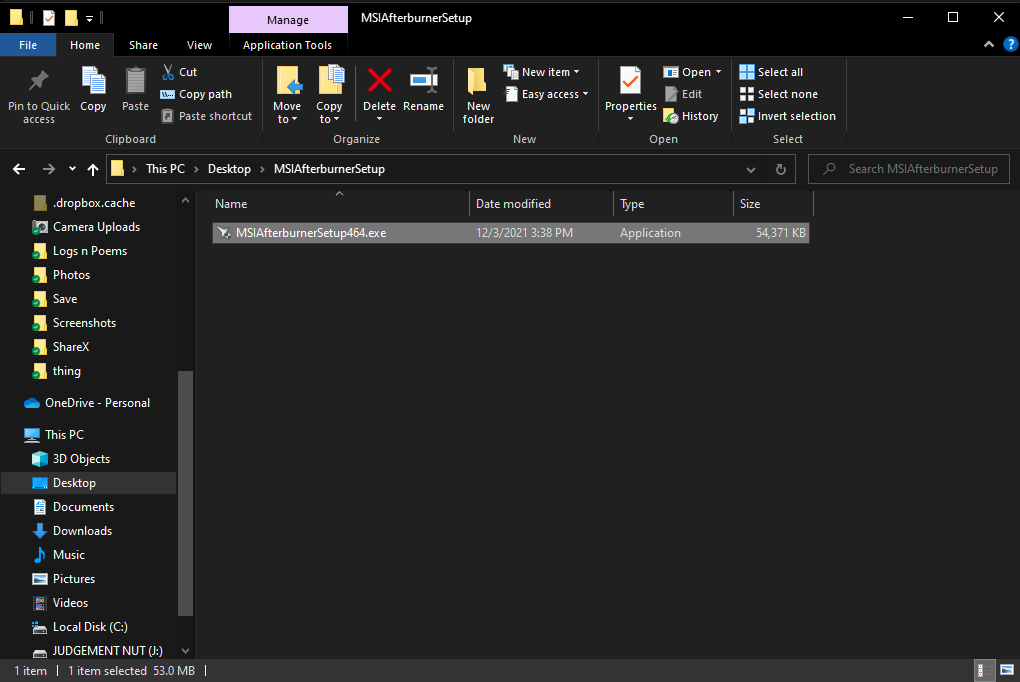The height and width of the screenshot is (682, 1020).
Task: Switch to the View ribbon tab
Action: [199, 45]
